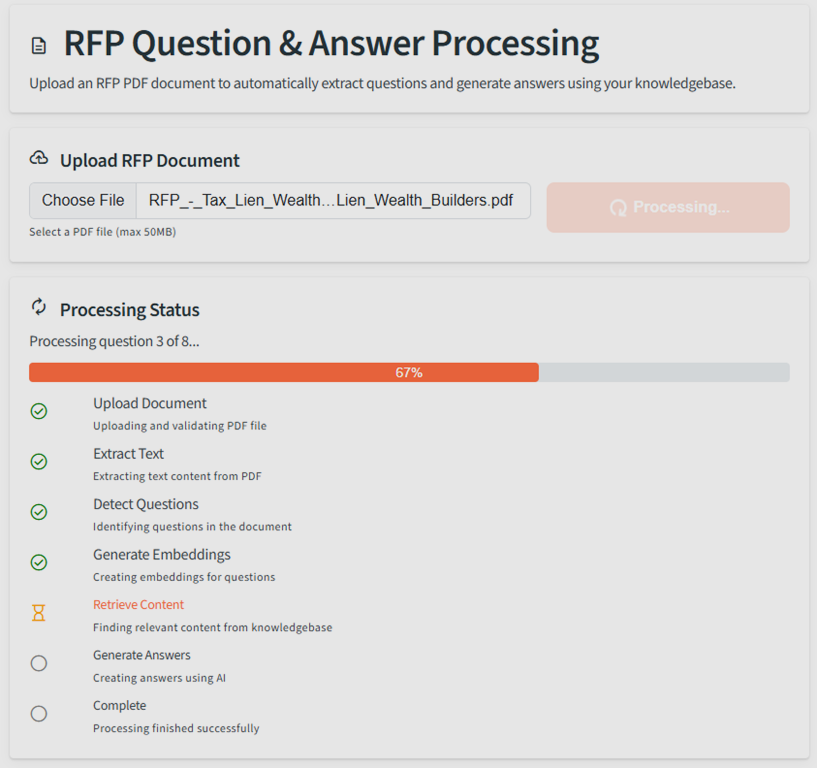
Task: Click the green checkmark for Detect Questions
Action: (39, 512)
